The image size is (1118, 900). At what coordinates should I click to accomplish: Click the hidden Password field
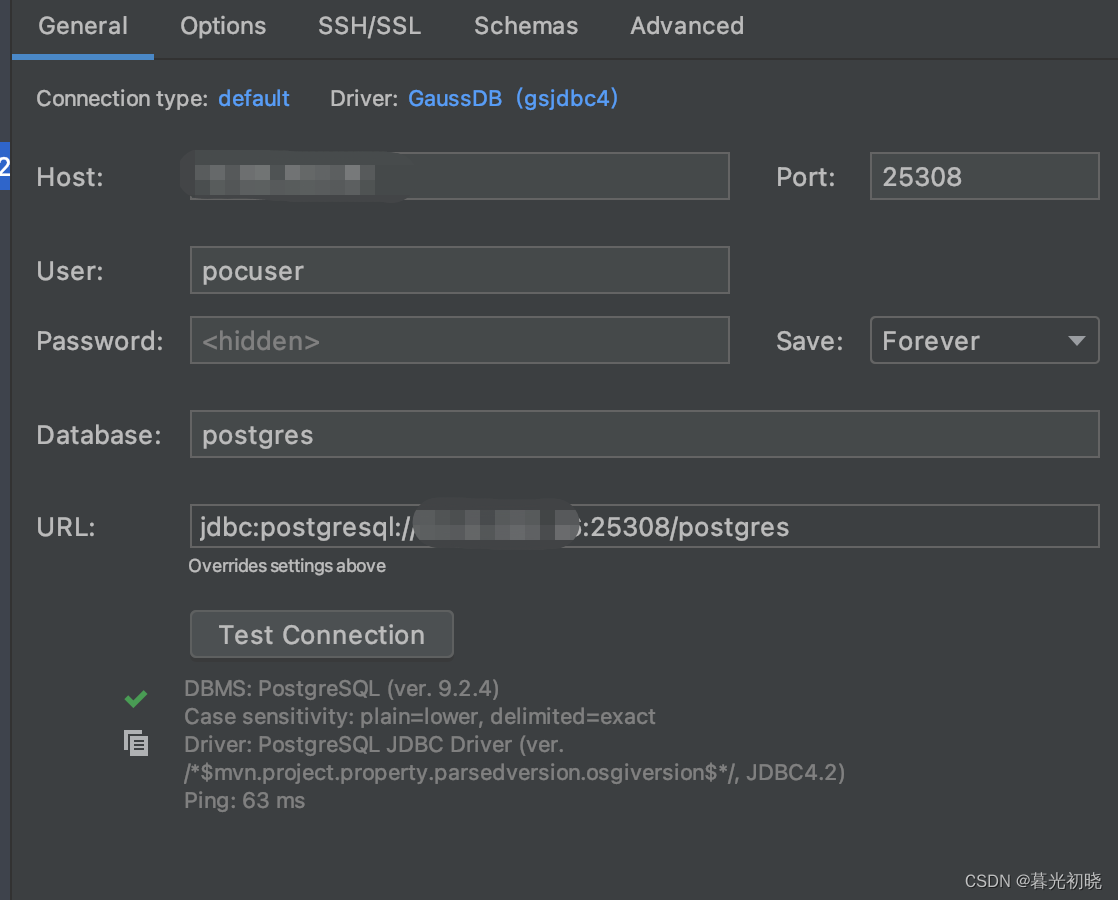tap(459, 340)
